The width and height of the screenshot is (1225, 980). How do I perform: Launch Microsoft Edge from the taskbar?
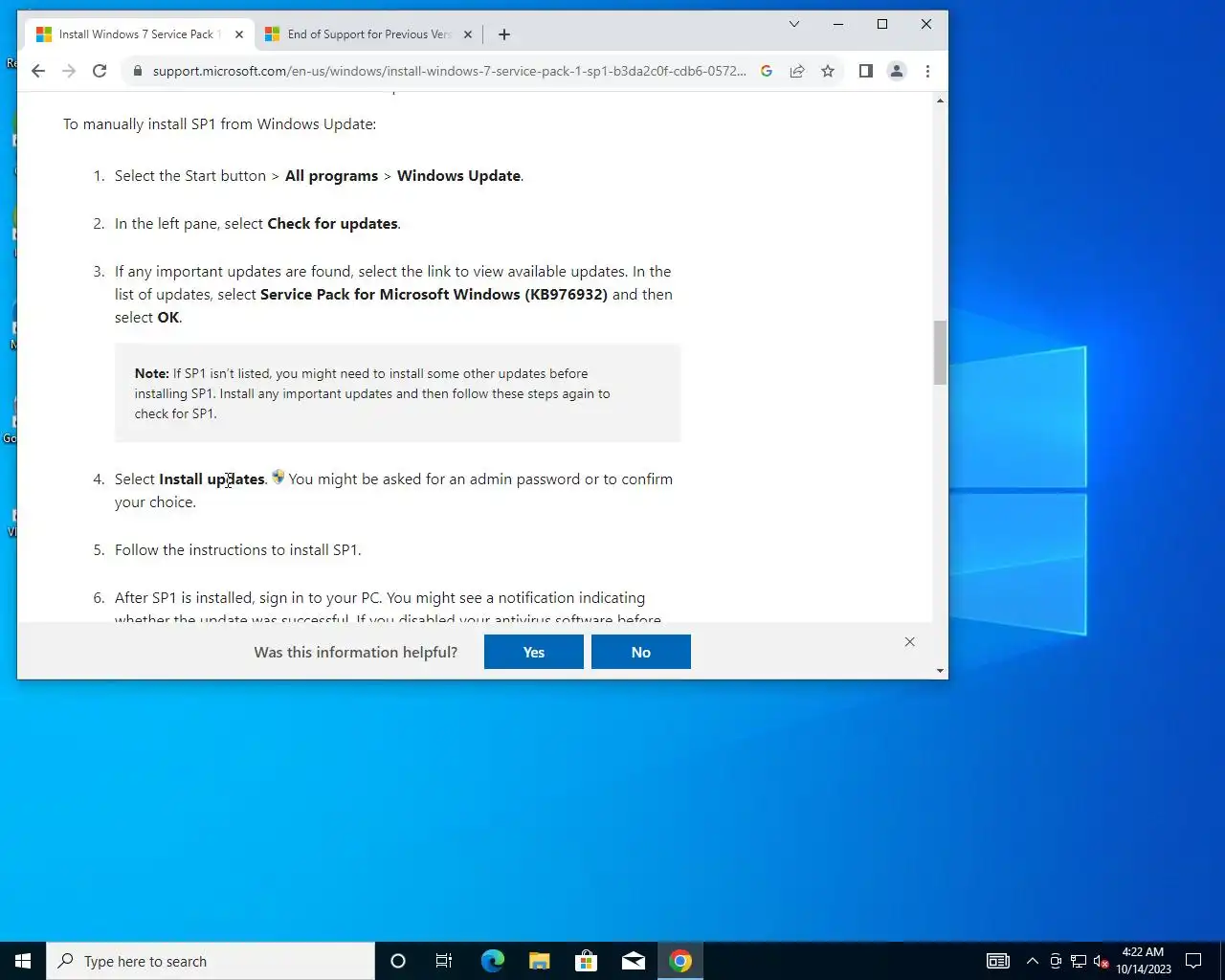[493, 961]
